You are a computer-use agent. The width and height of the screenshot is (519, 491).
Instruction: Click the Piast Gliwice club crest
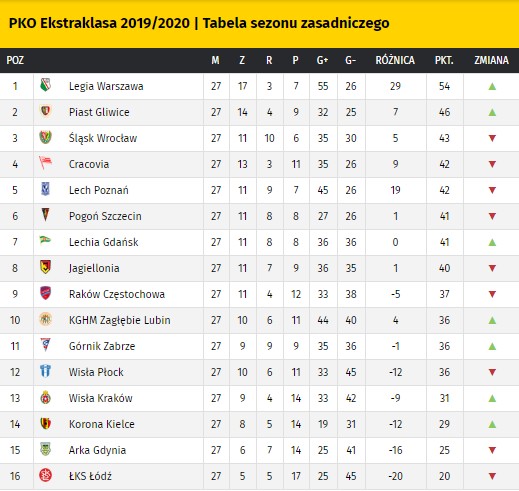pos(46,111)
